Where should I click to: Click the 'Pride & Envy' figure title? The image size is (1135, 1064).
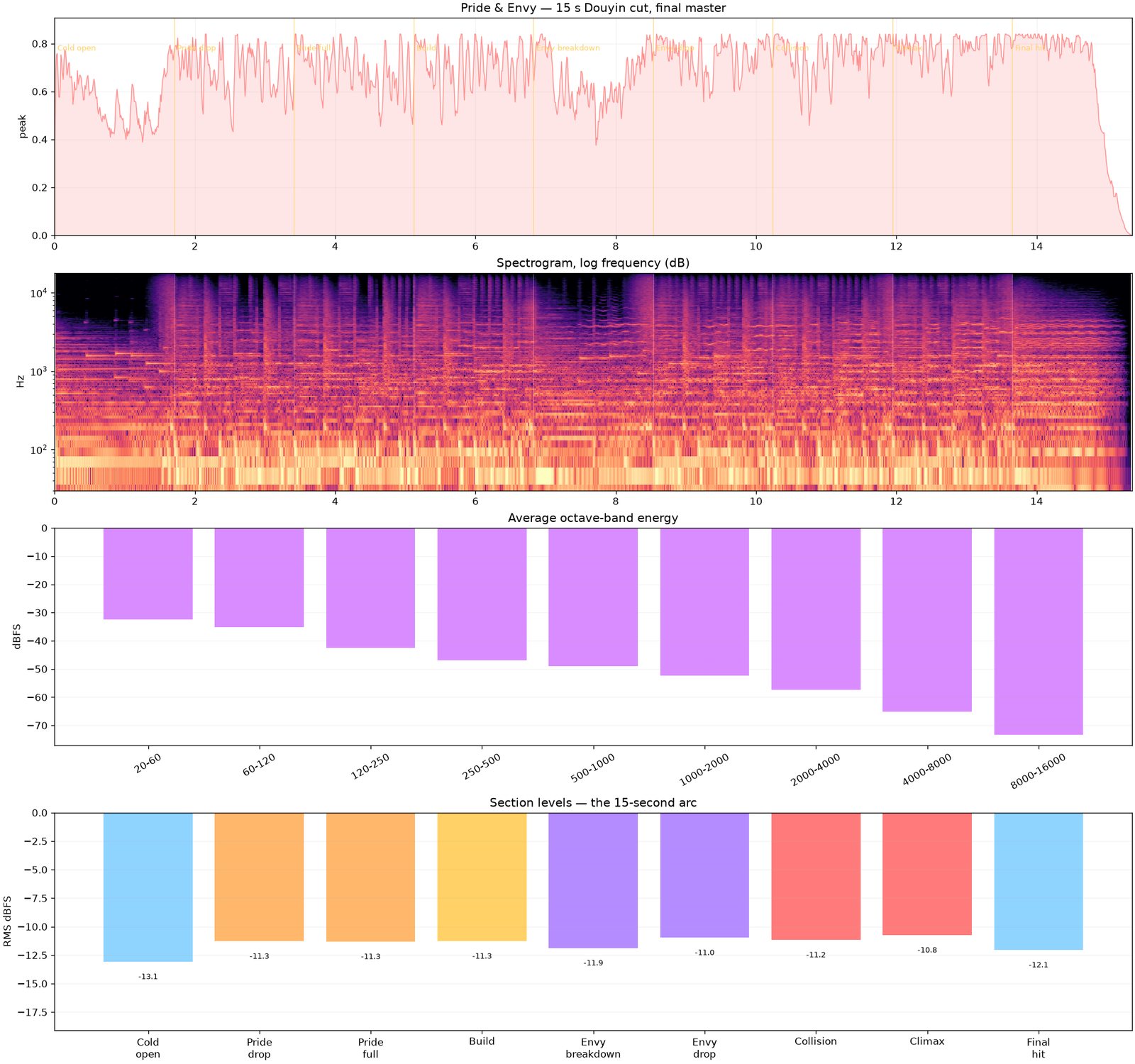[593, 9]
